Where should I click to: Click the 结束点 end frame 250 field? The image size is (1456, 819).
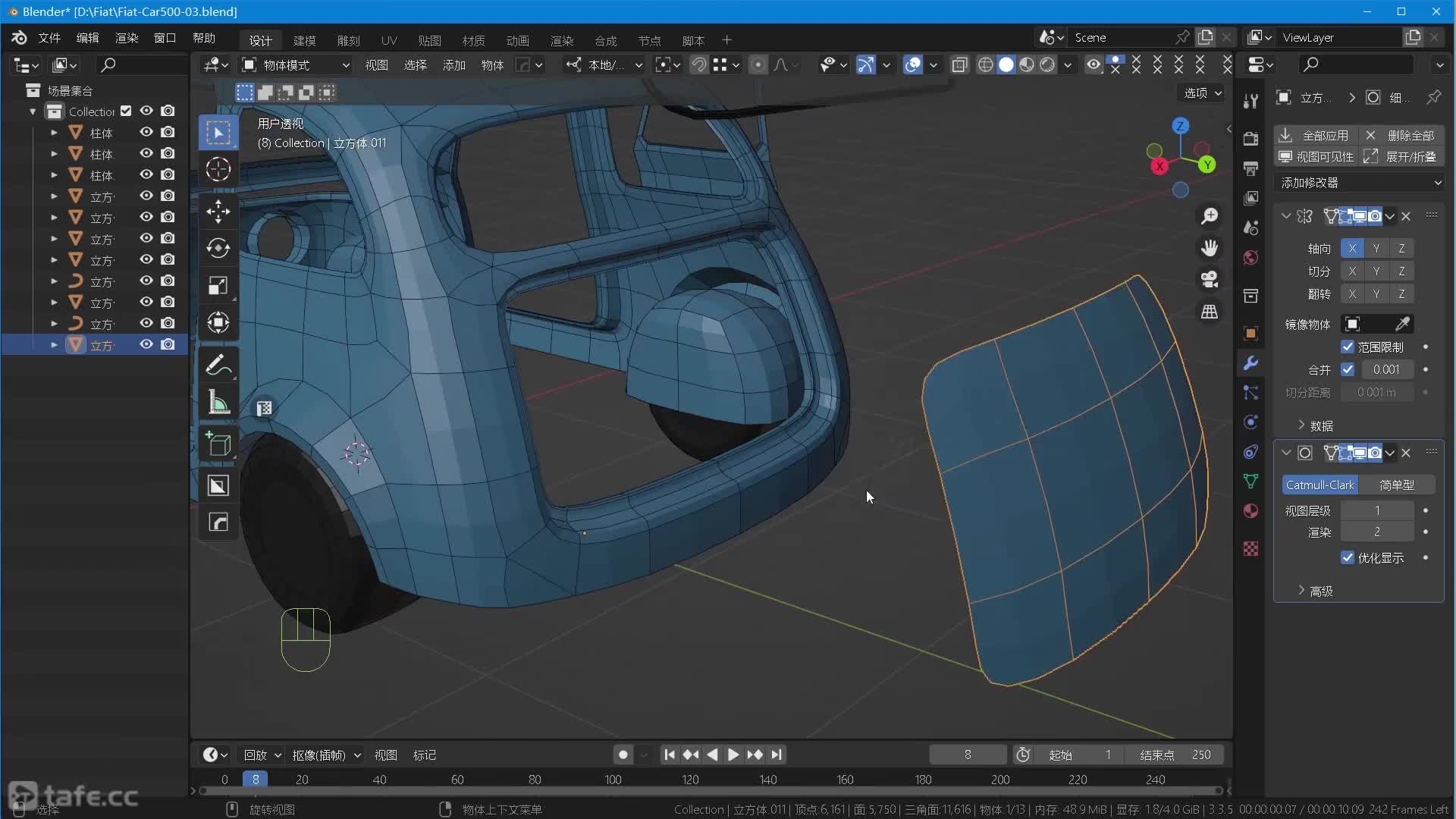[1176, 755]
